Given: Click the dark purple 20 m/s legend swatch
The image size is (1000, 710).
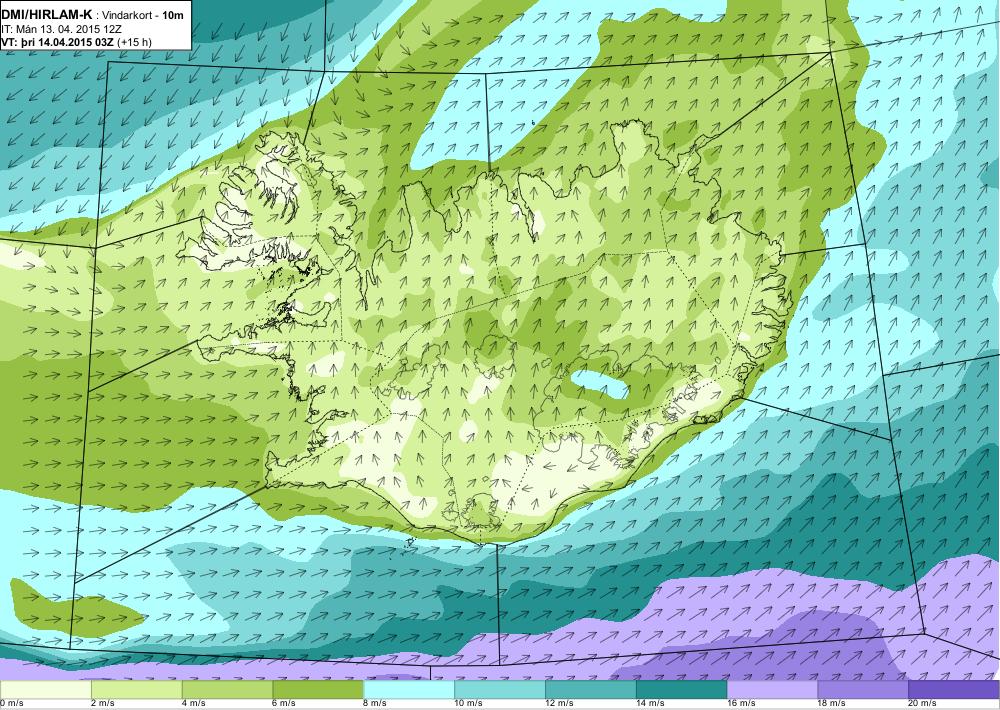Looking at the screenshot, I should point(954,690).
